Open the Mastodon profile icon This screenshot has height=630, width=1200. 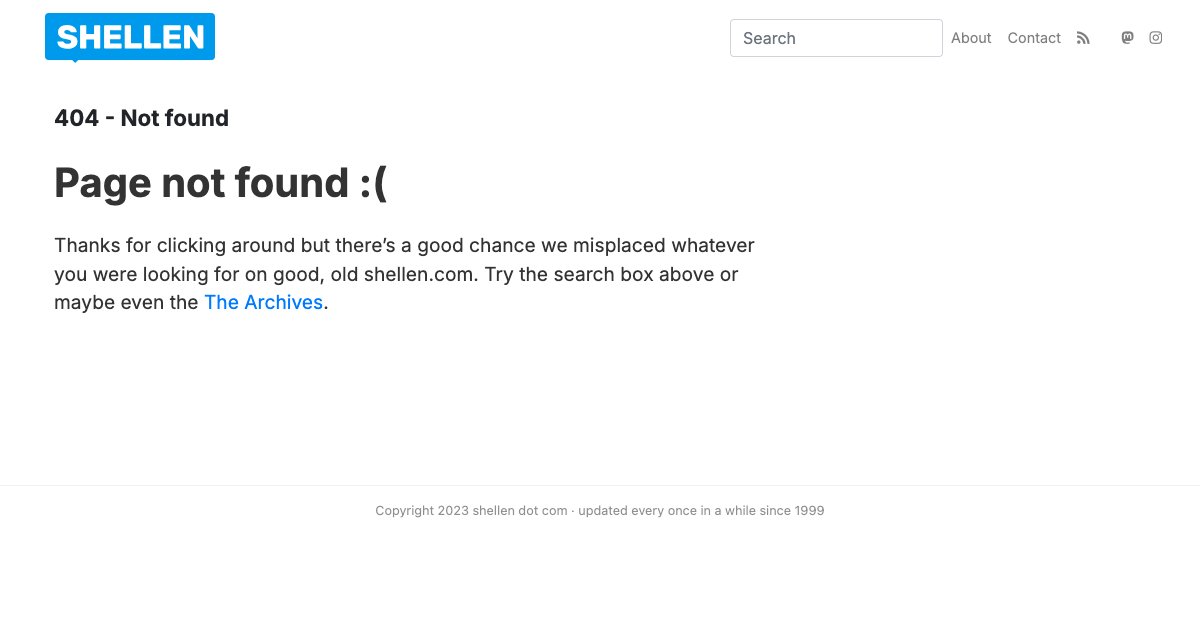[1127, 38]
